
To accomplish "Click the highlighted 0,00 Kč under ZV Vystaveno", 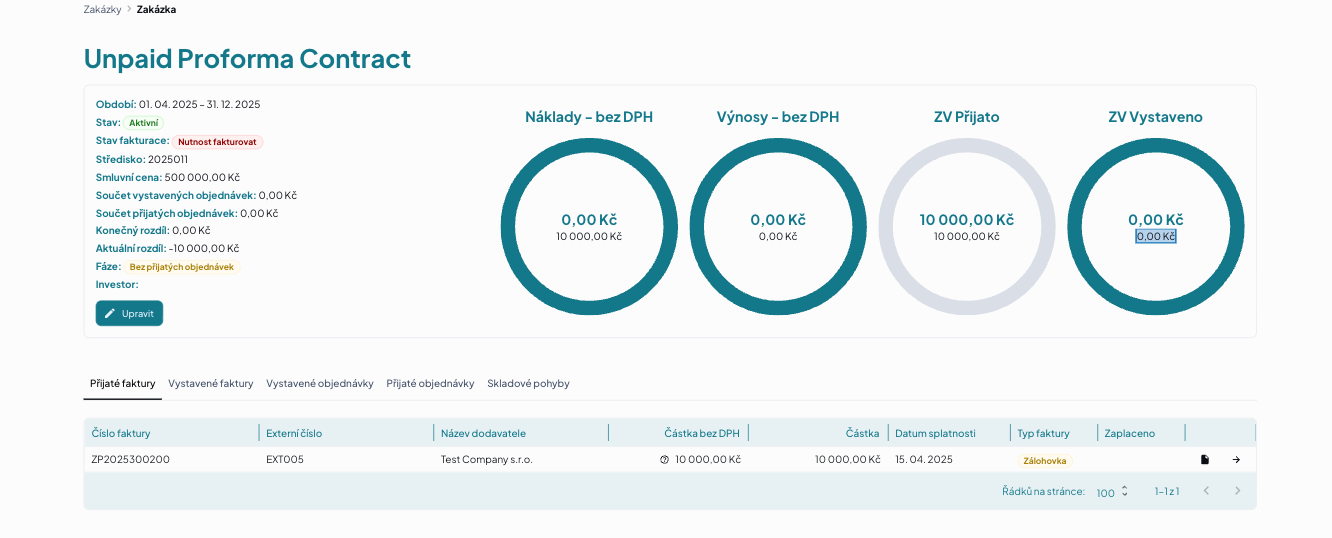I will click(x=1156, y=236).
